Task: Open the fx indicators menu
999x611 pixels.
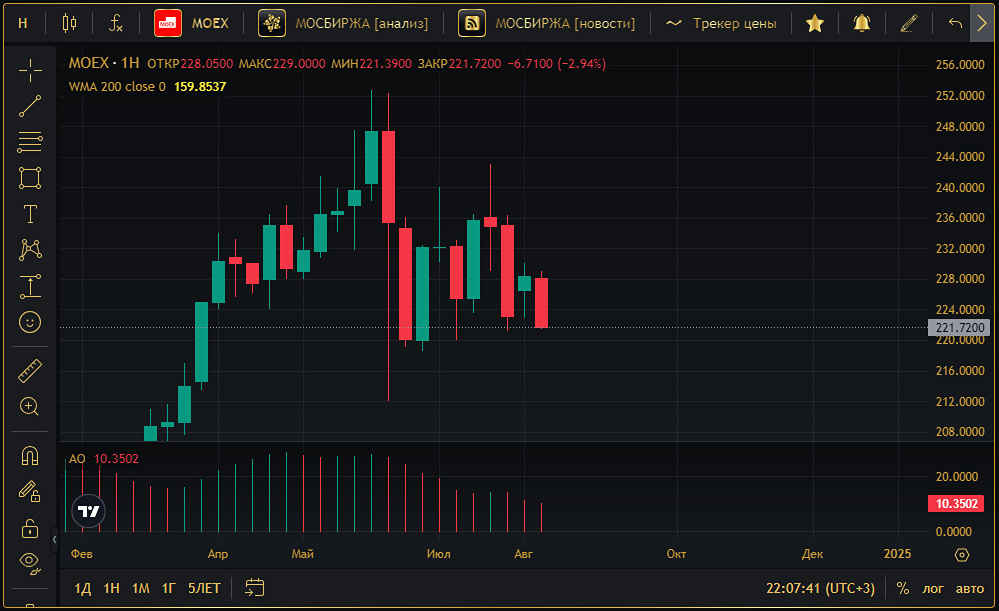Action: coord(115,24)
